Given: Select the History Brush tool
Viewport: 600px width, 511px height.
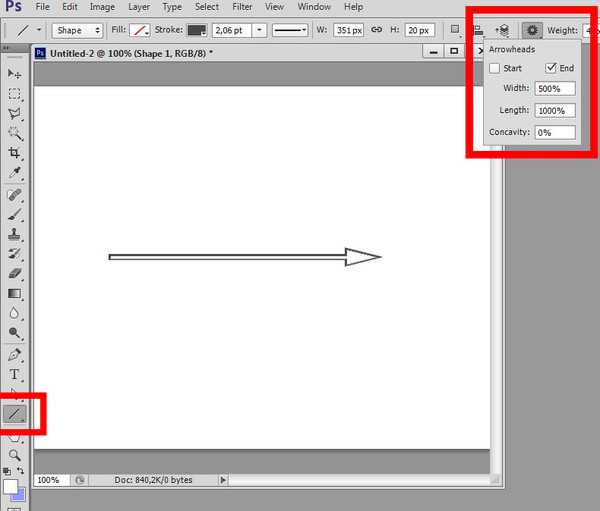Looking at the screenshot, I should 15,254.
